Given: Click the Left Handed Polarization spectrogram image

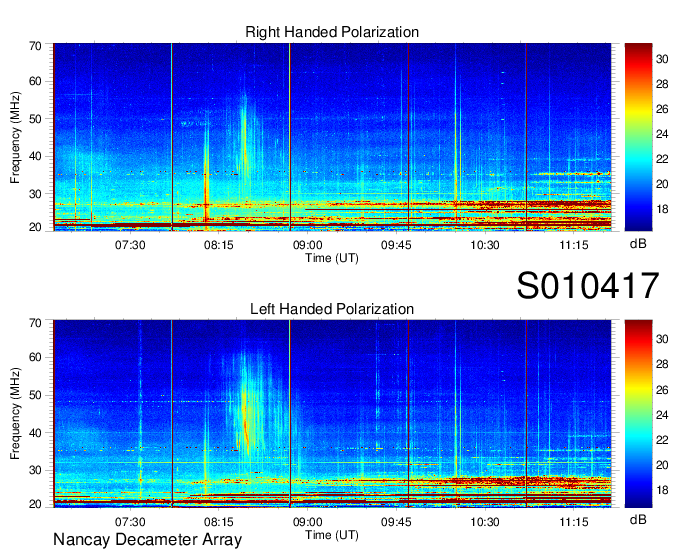Looking at the screenshot, I should tap(332, 414).
